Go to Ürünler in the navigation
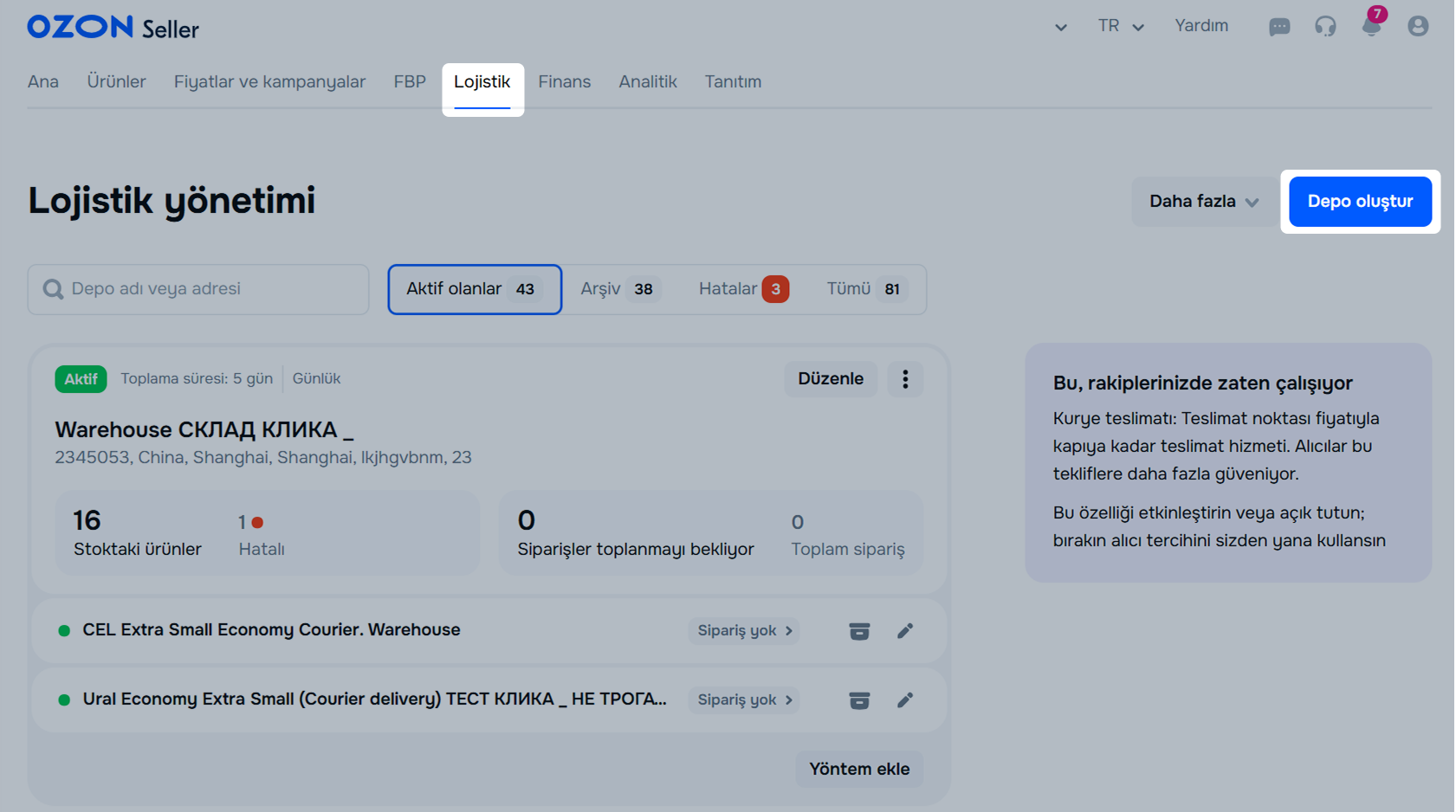Viewport: 1456px width, 812px height. 116,82
